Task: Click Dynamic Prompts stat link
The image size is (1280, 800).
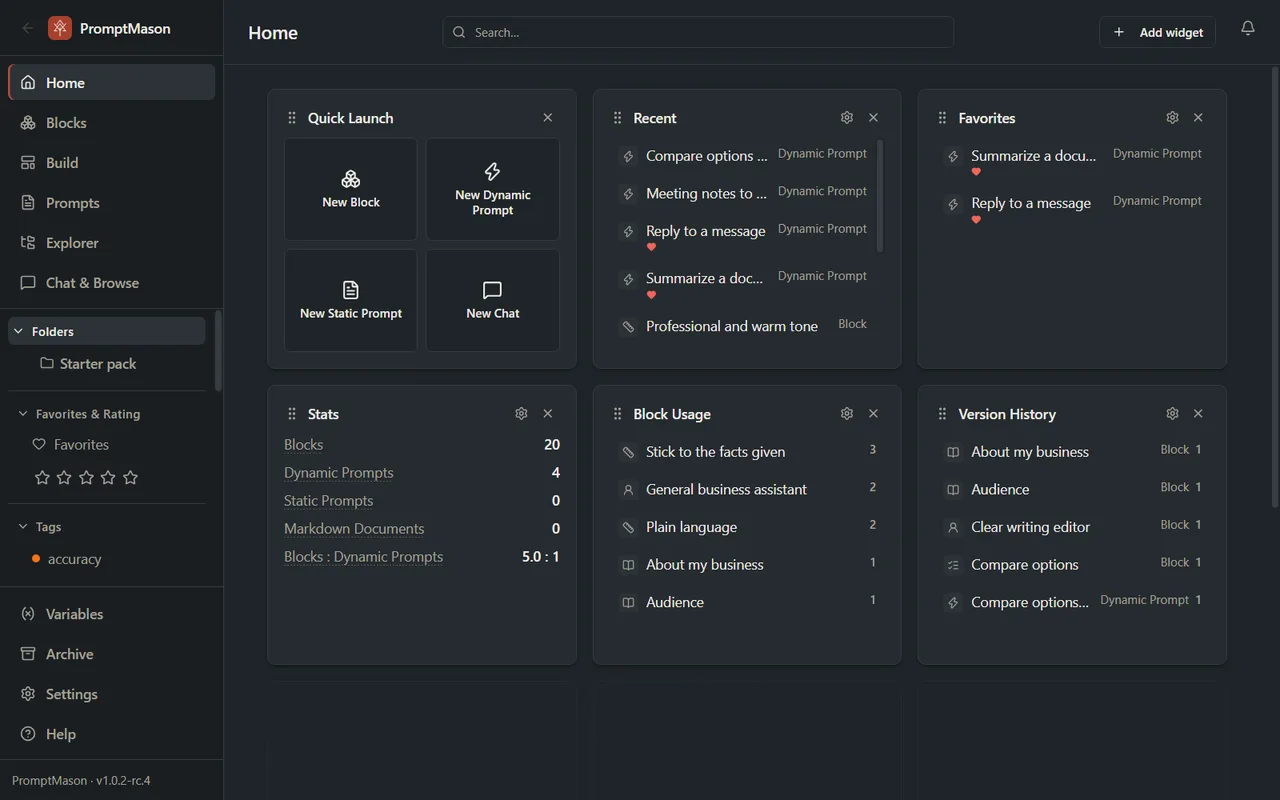Action: point(338,473)
